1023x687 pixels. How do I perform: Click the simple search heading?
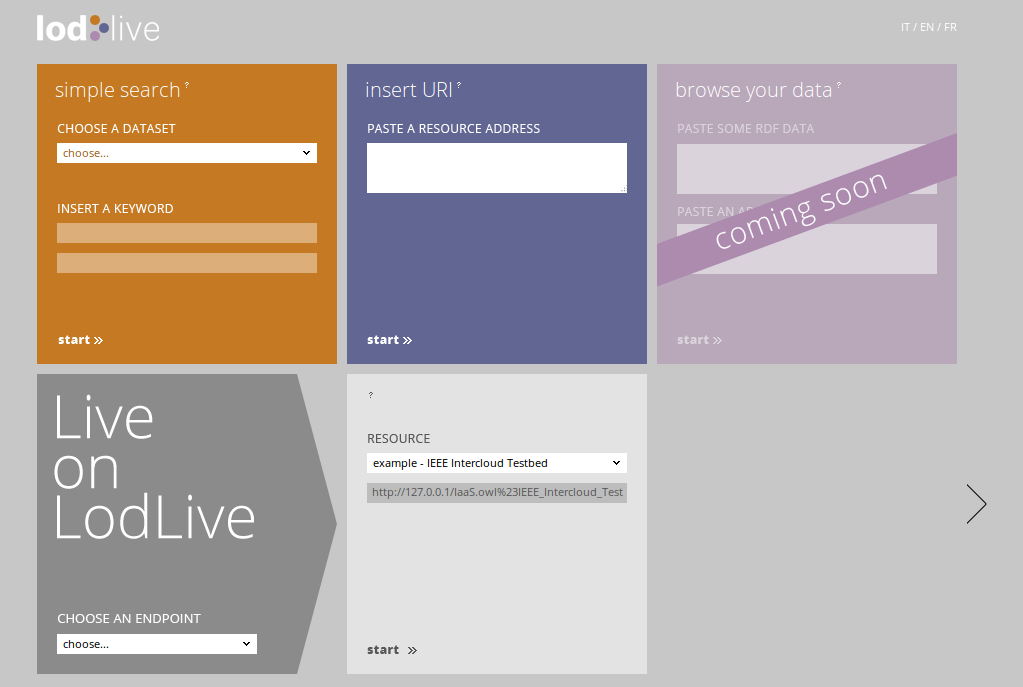click(x=117, y=90)
